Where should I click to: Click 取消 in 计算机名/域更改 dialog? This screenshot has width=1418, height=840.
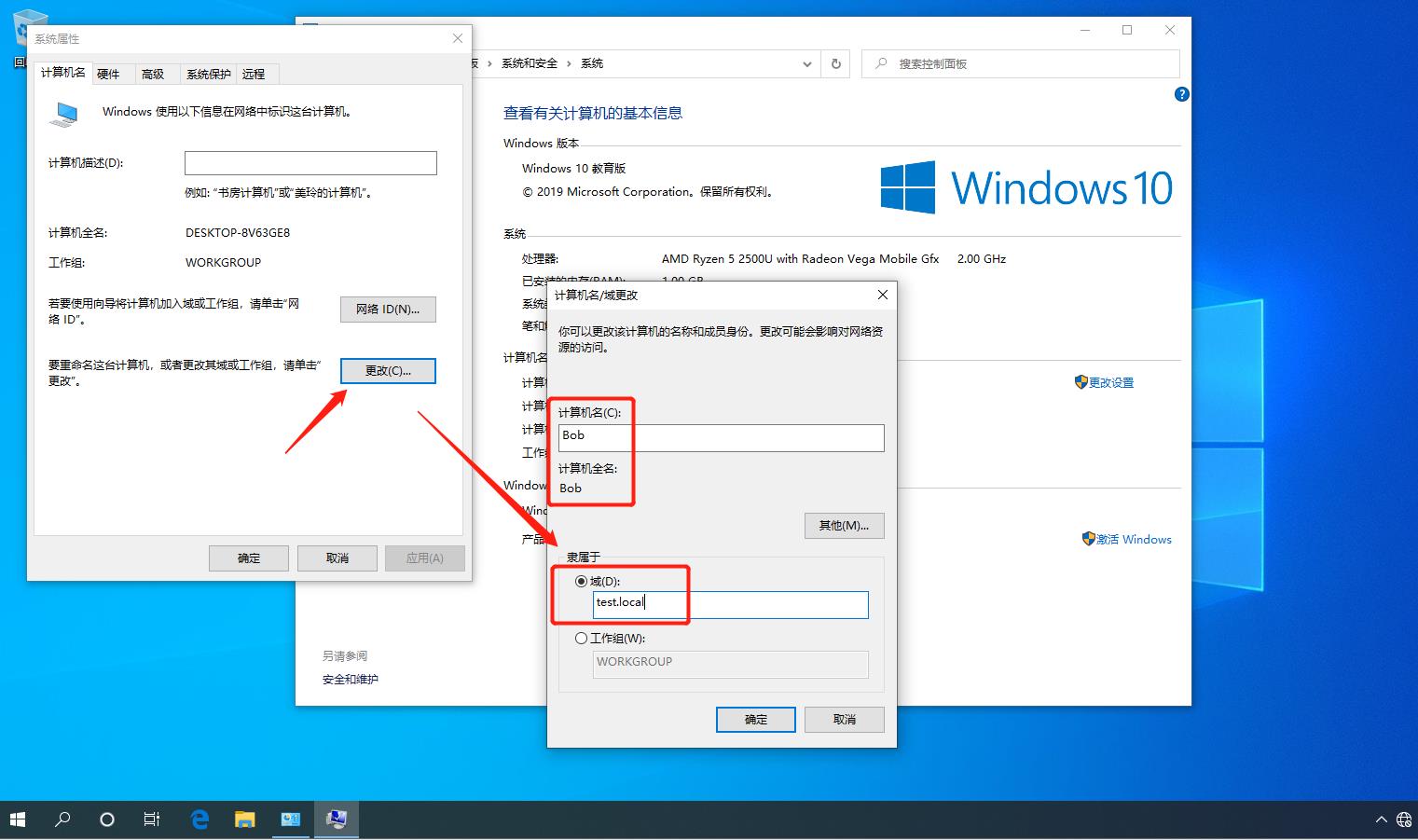844,720
